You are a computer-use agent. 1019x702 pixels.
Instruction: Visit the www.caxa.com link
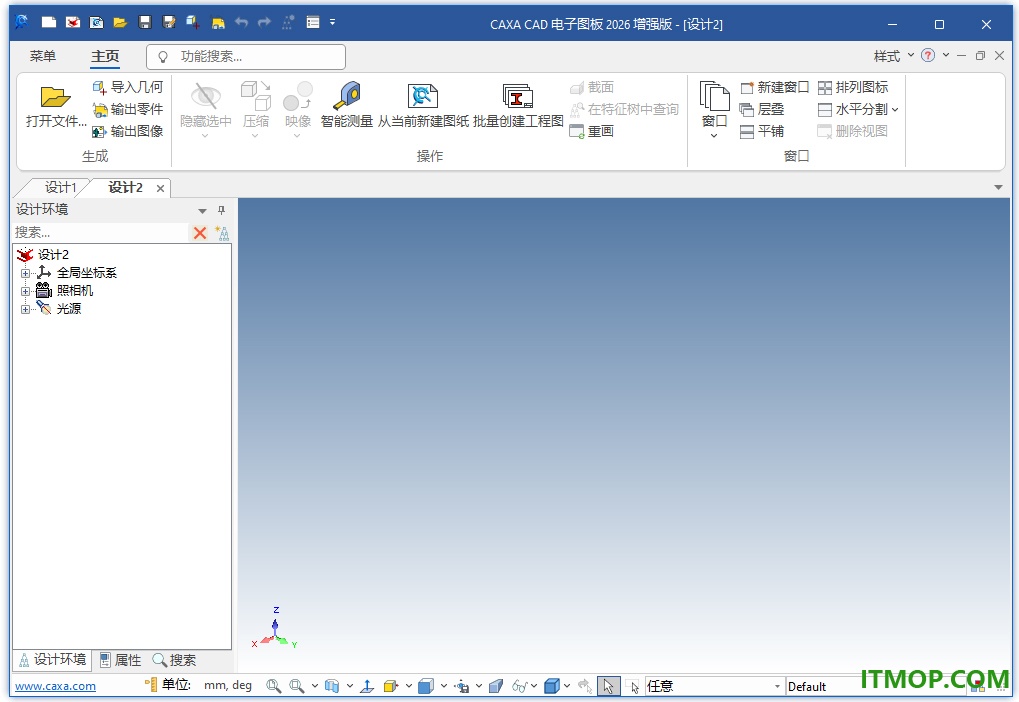[x=55, y=686]
